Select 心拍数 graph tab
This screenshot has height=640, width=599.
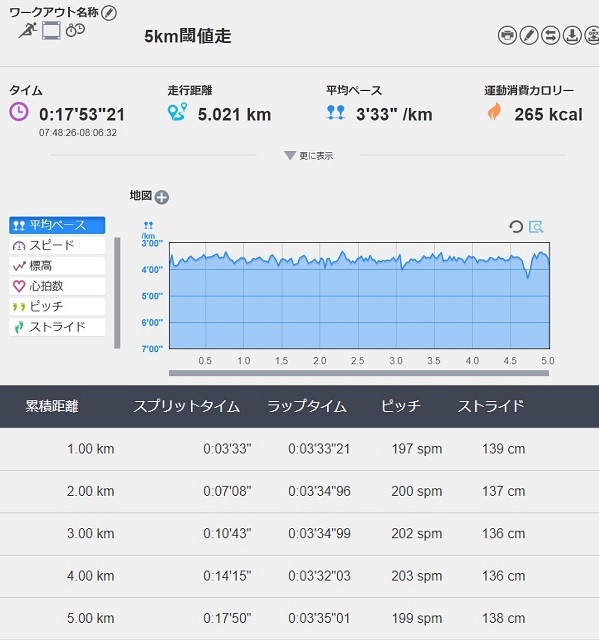click(57, 286)
